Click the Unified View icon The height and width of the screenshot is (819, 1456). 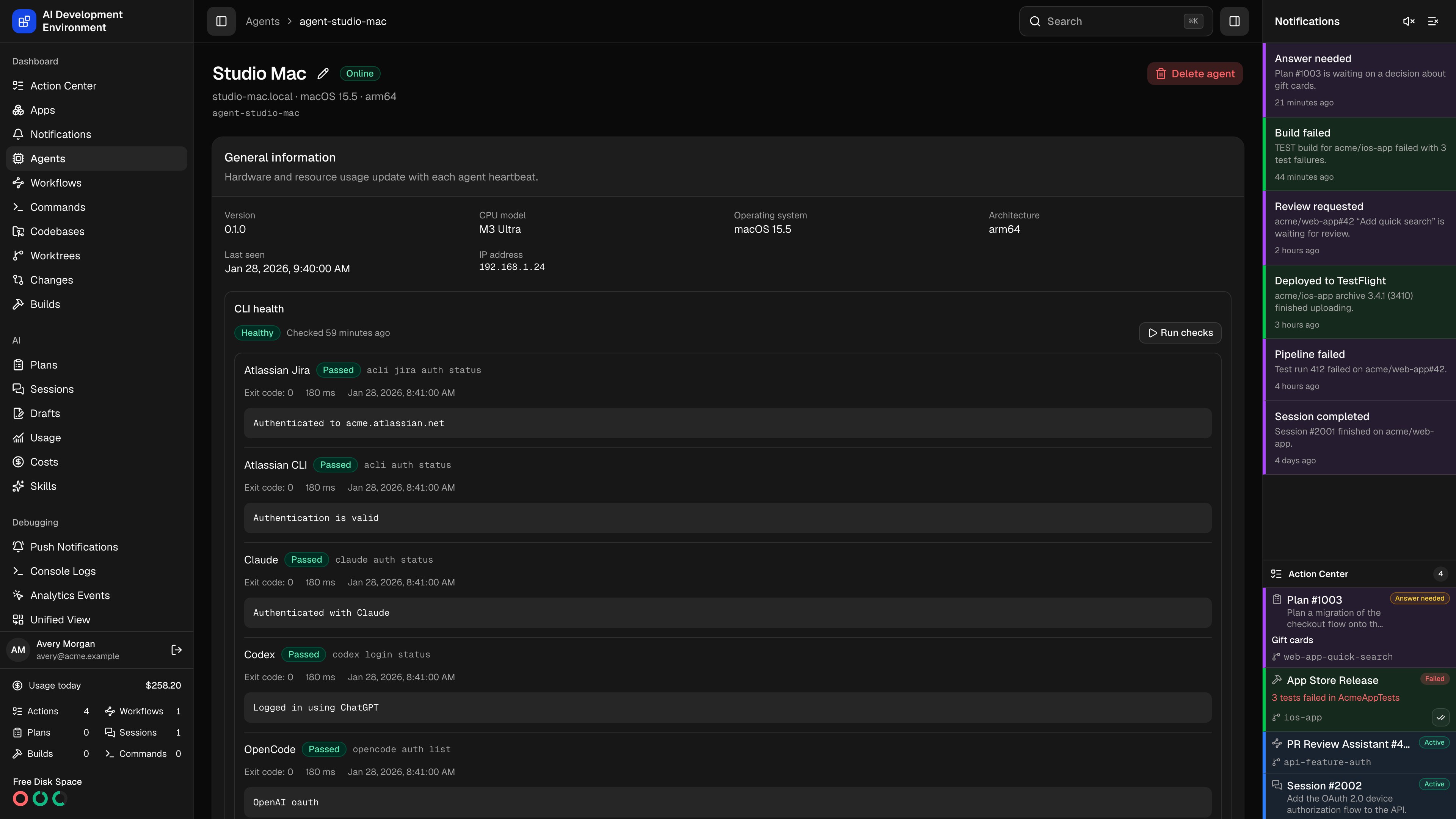tap(18, 620)
